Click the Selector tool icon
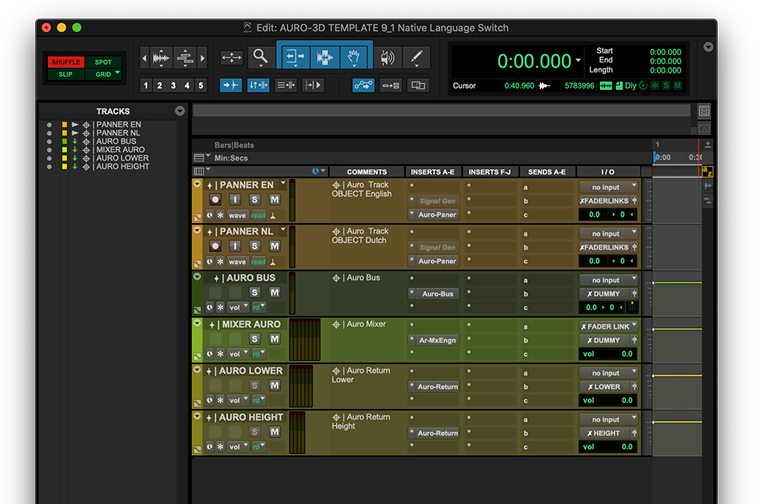The image size is (762, 504). coord(323,57)
